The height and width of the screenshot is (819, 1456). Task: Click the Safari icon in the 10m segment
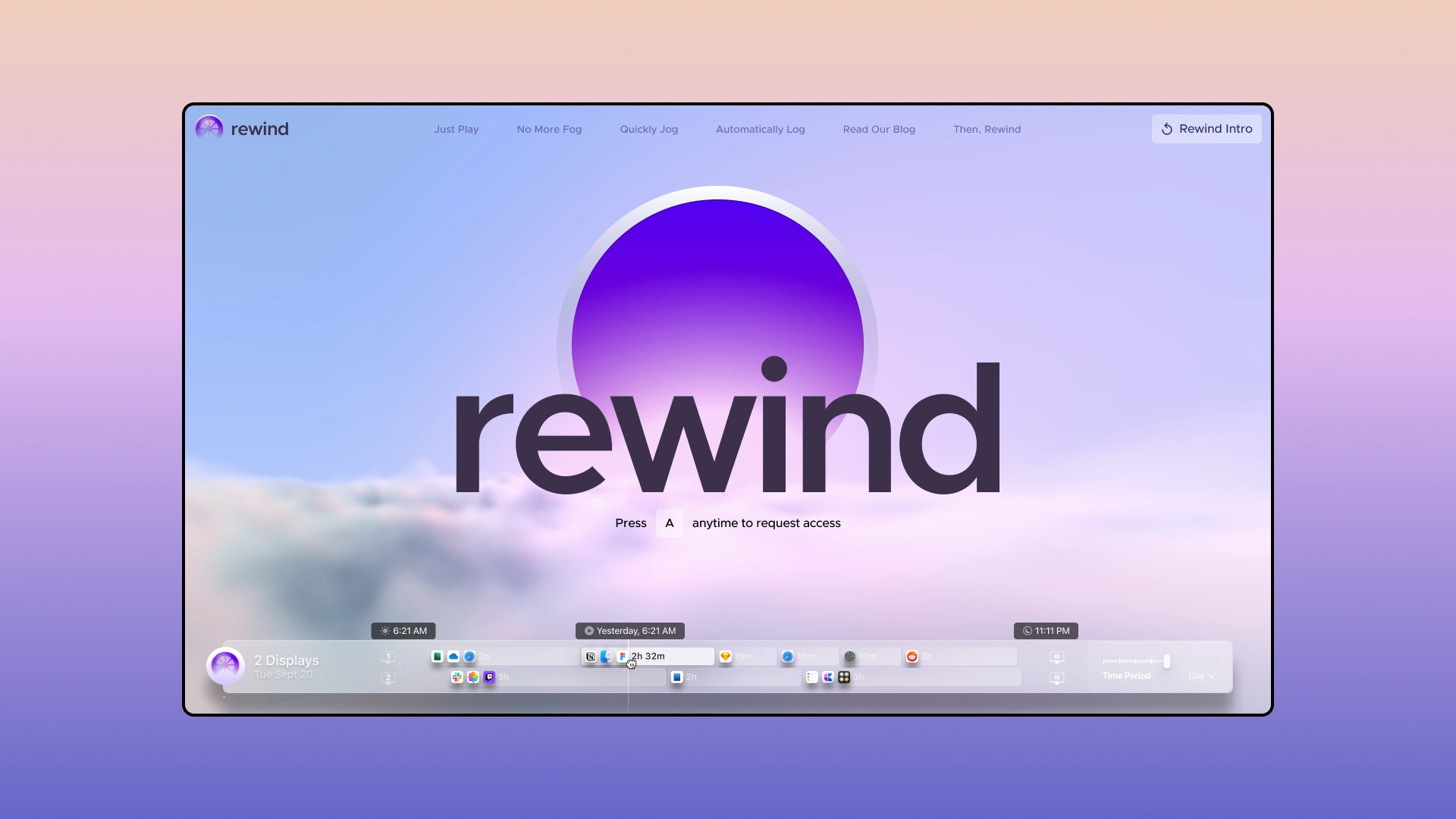(x=788, y=657)
